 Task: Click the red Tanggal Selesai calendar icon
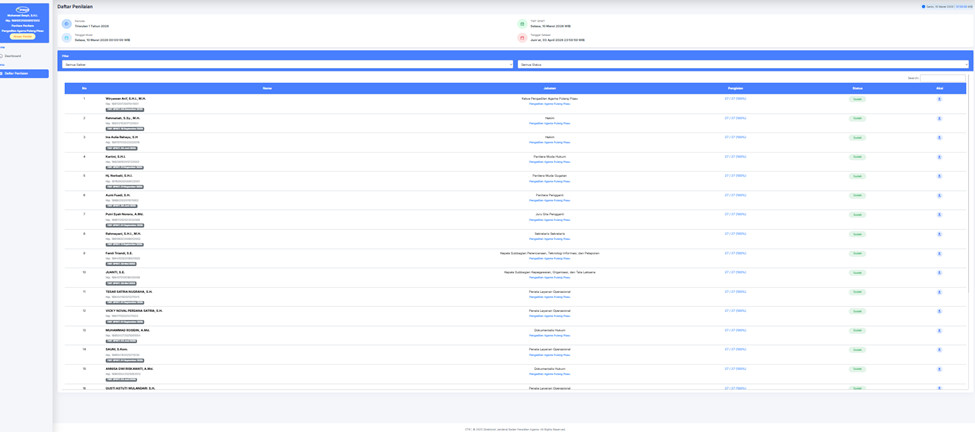tap(522, 38)
